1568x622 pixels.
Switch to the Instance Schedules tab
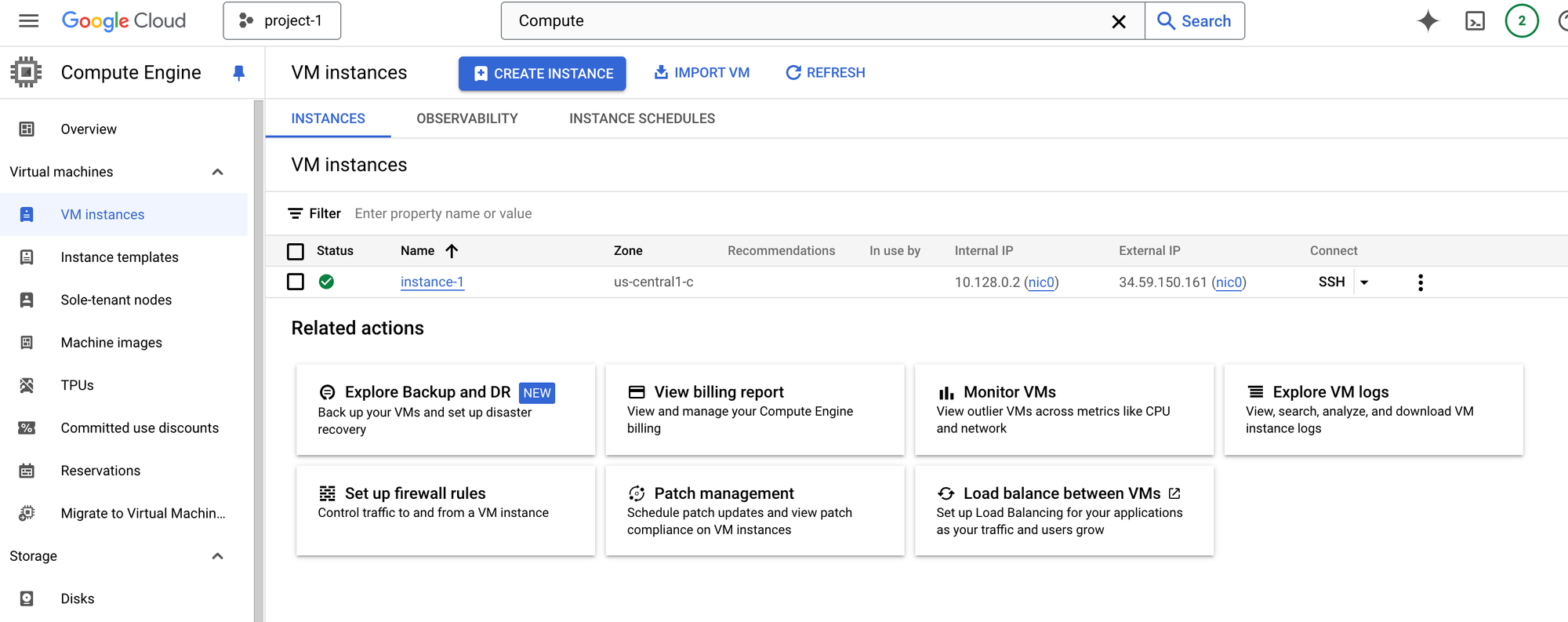click(642, 118)
